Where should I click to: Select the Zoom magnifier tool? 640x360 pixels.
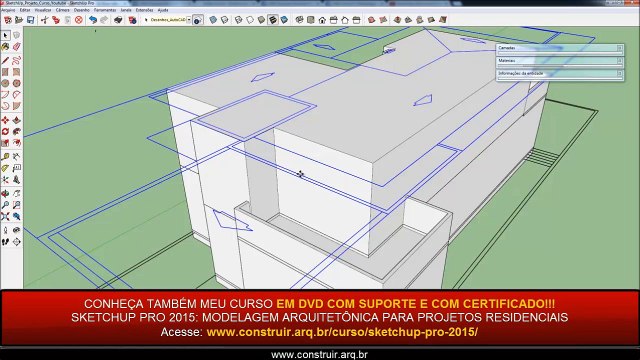(5, 205)
